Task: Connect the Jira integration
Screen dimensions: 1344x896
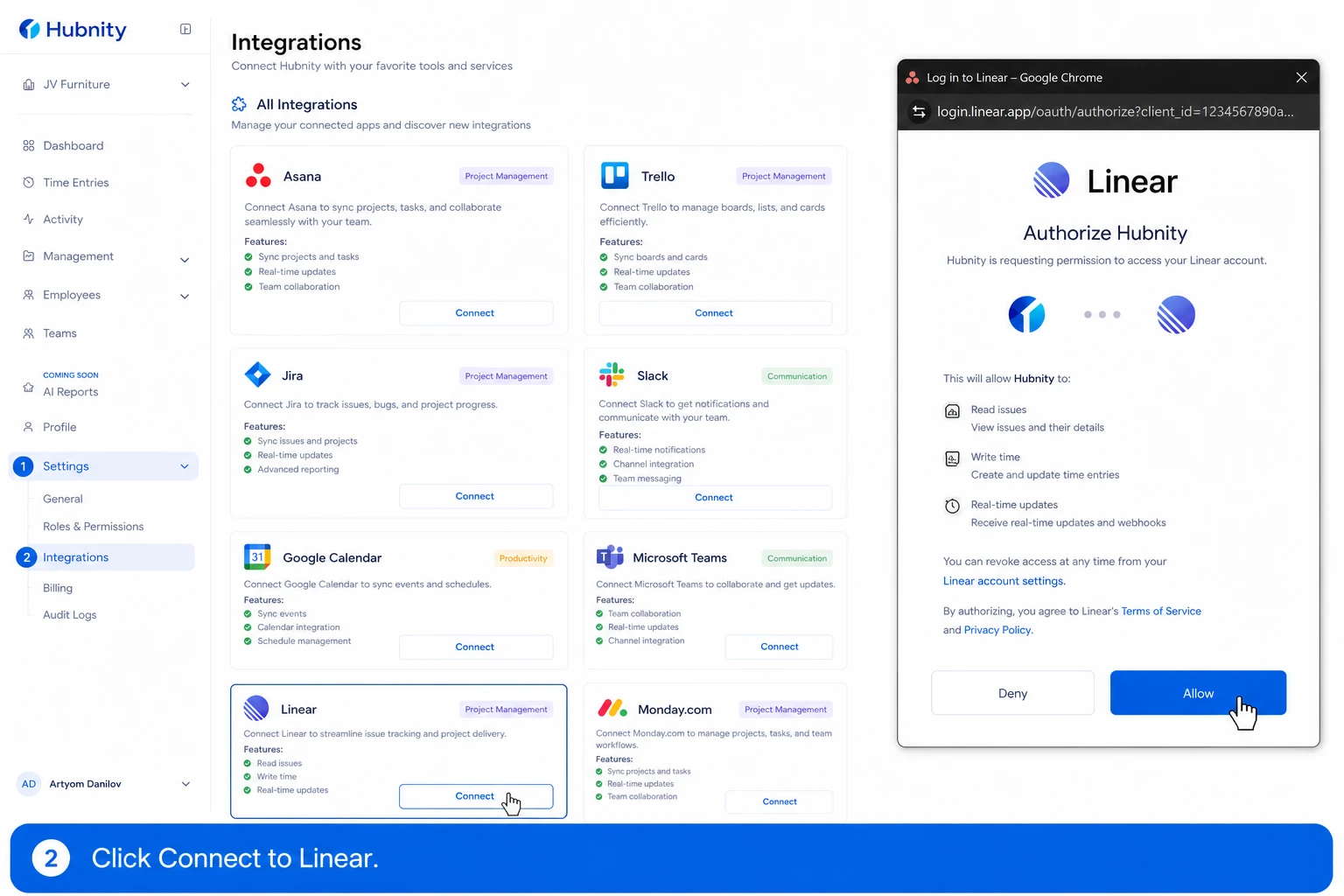Action: (x=476, y=496)
